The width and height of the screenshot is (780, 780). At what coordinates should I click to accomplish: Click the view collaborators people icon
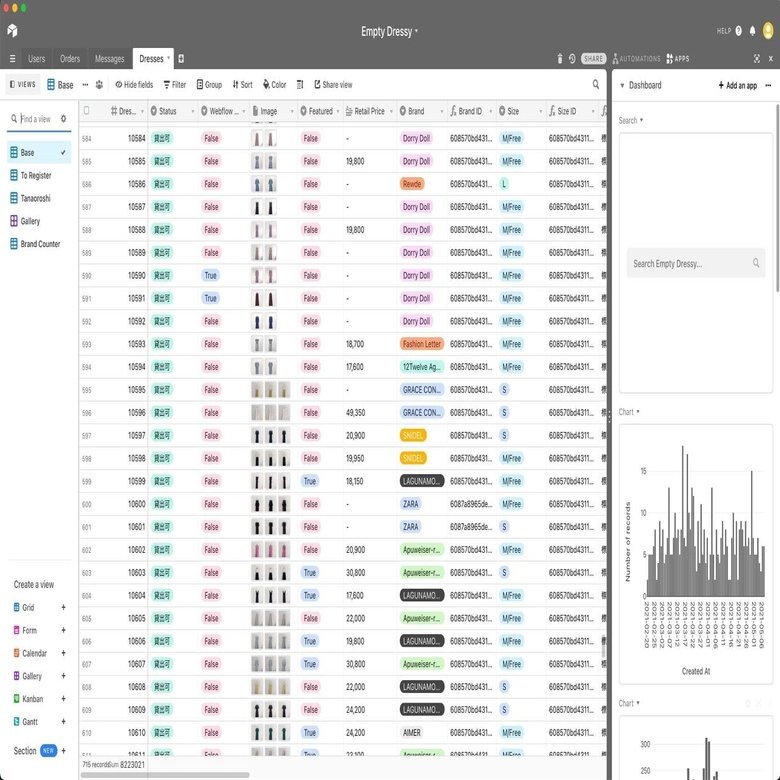coord(99,85)
